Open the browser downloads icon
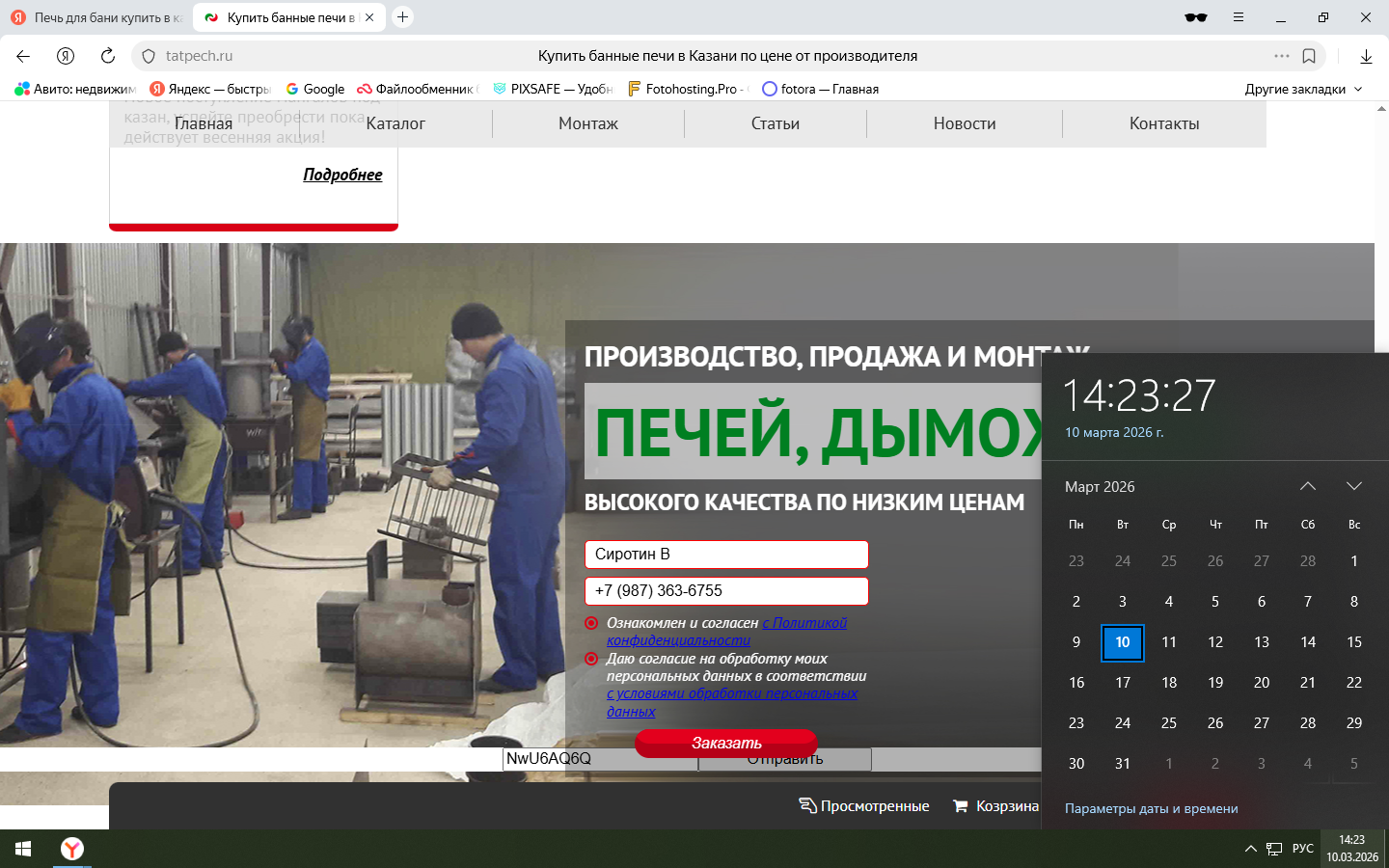The image size is (1389, 868). coord(1366,56)
